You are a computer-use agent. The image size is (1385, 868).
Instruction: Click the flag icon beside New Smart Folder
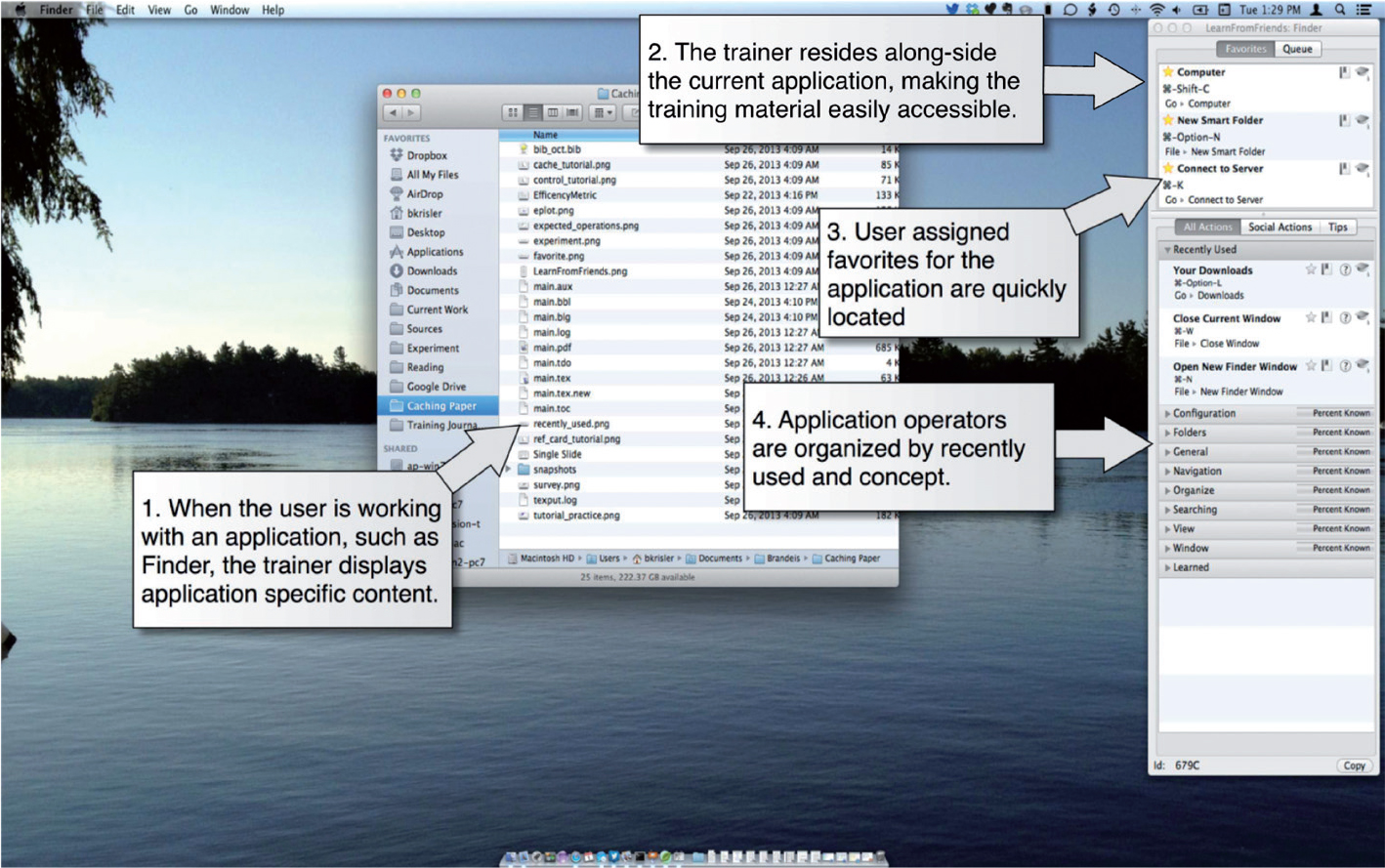point(1344,120)
